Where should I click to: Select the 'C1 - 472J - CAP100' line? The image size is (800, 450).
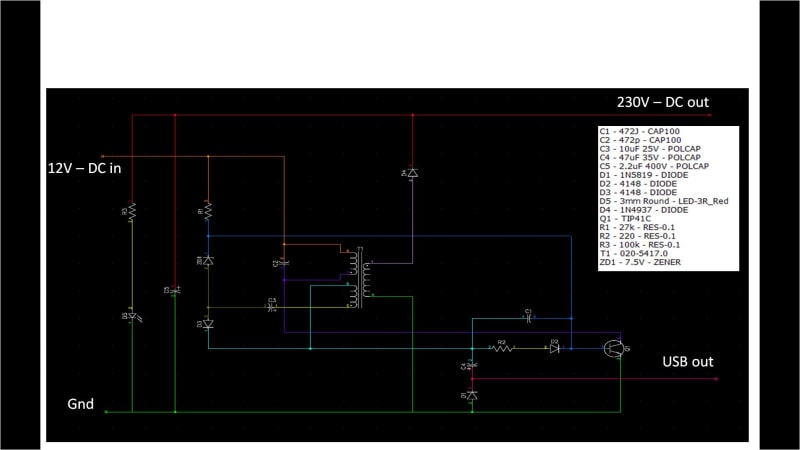pyautogui.click(x=640, y=131)
